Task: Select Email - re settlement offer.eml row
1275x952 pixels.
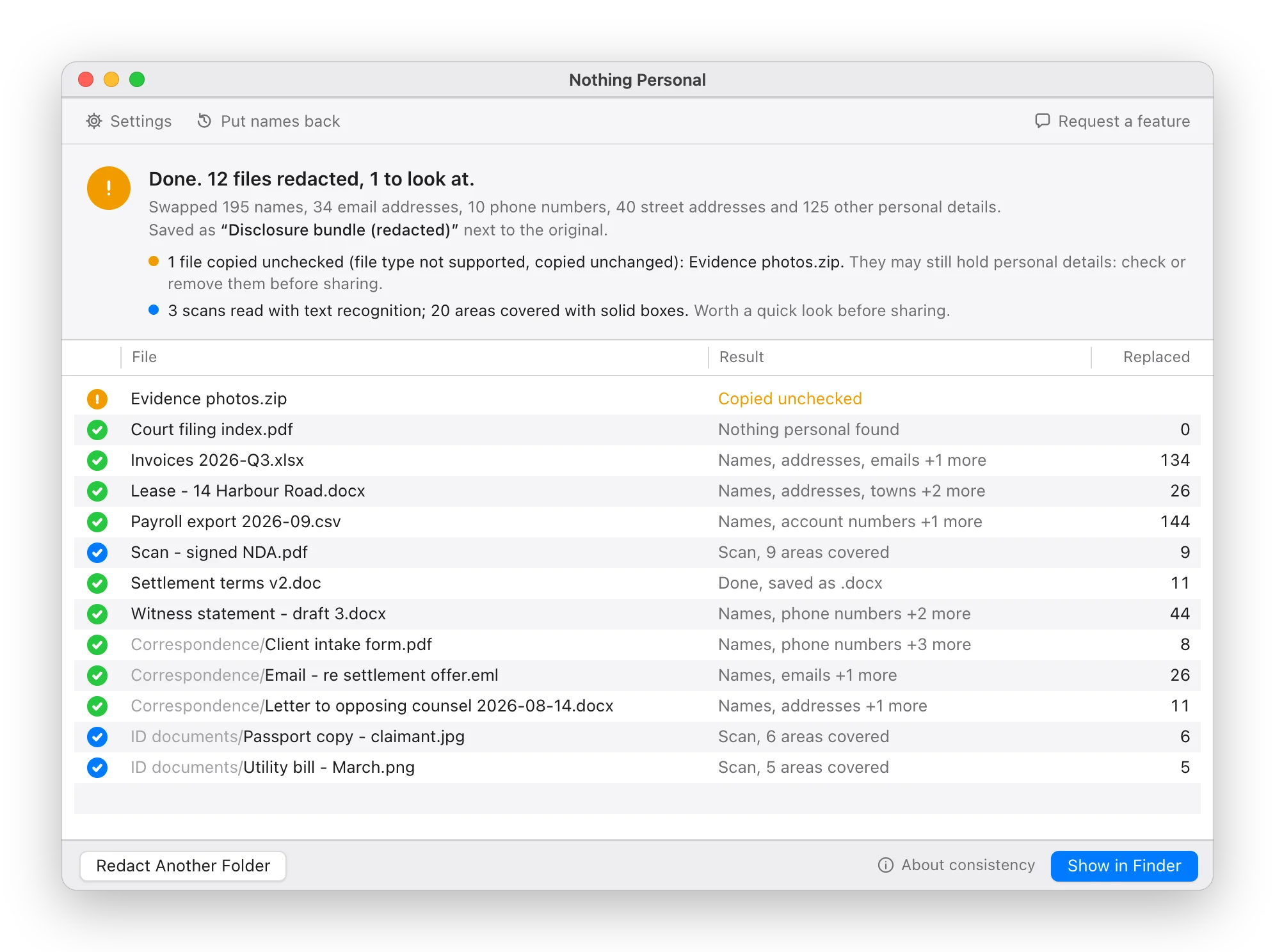Action: [637, 676]
